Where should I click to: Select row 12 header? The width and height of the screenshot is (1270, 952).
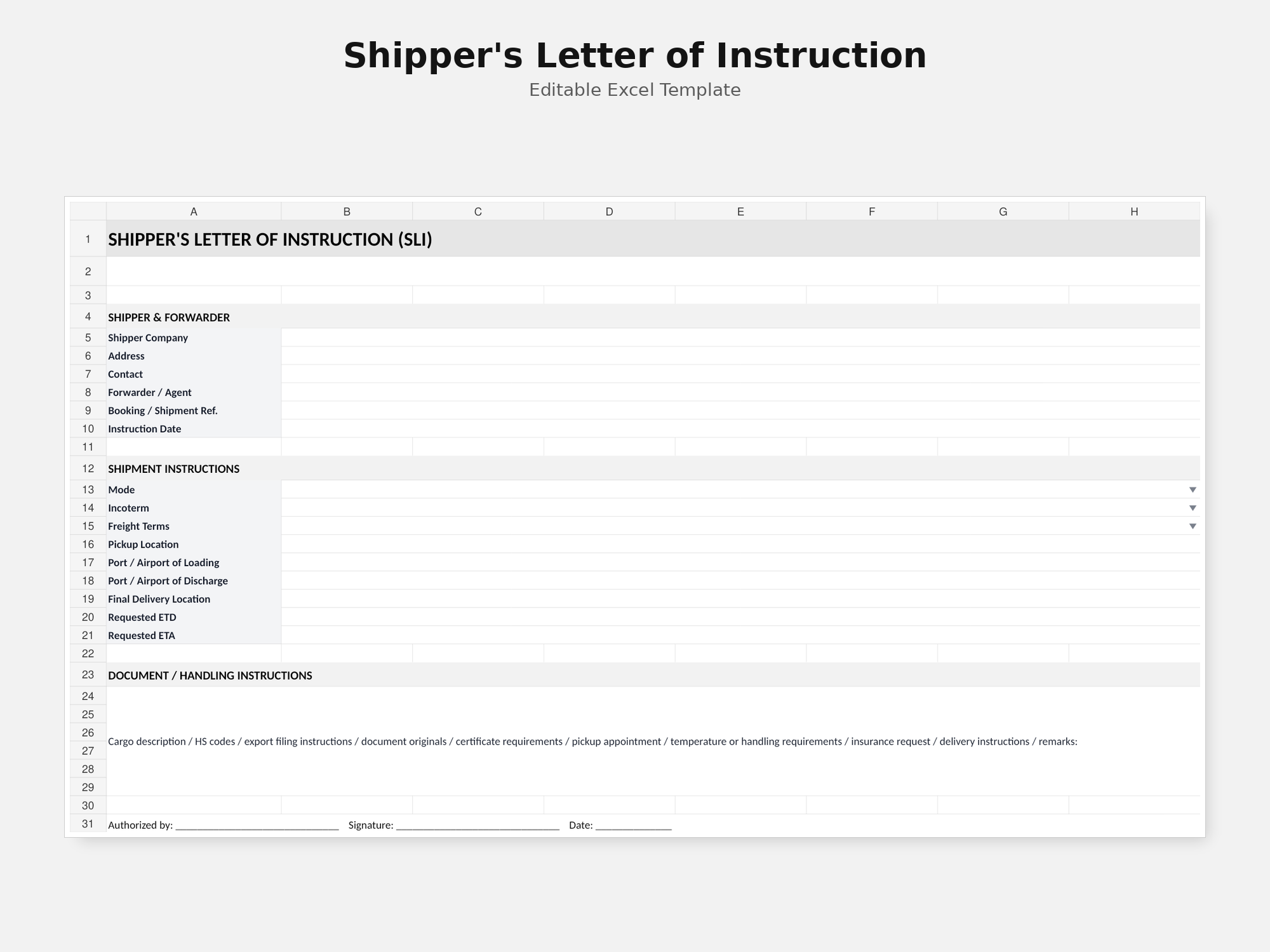click(88, 468)
